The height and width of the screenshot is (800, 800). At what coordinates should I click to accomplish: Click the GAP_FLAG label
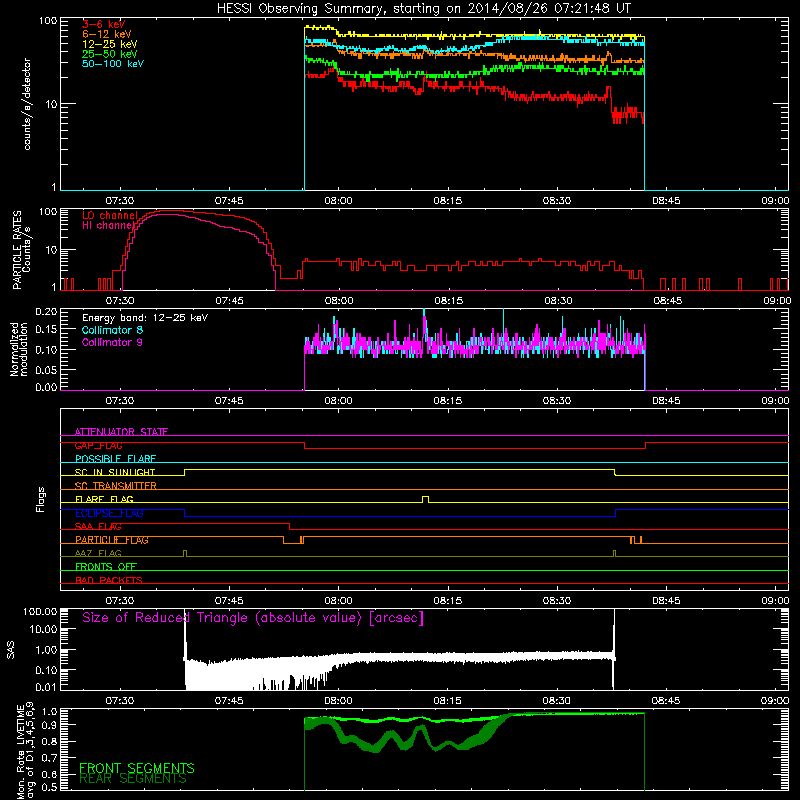tap(99, 446)
